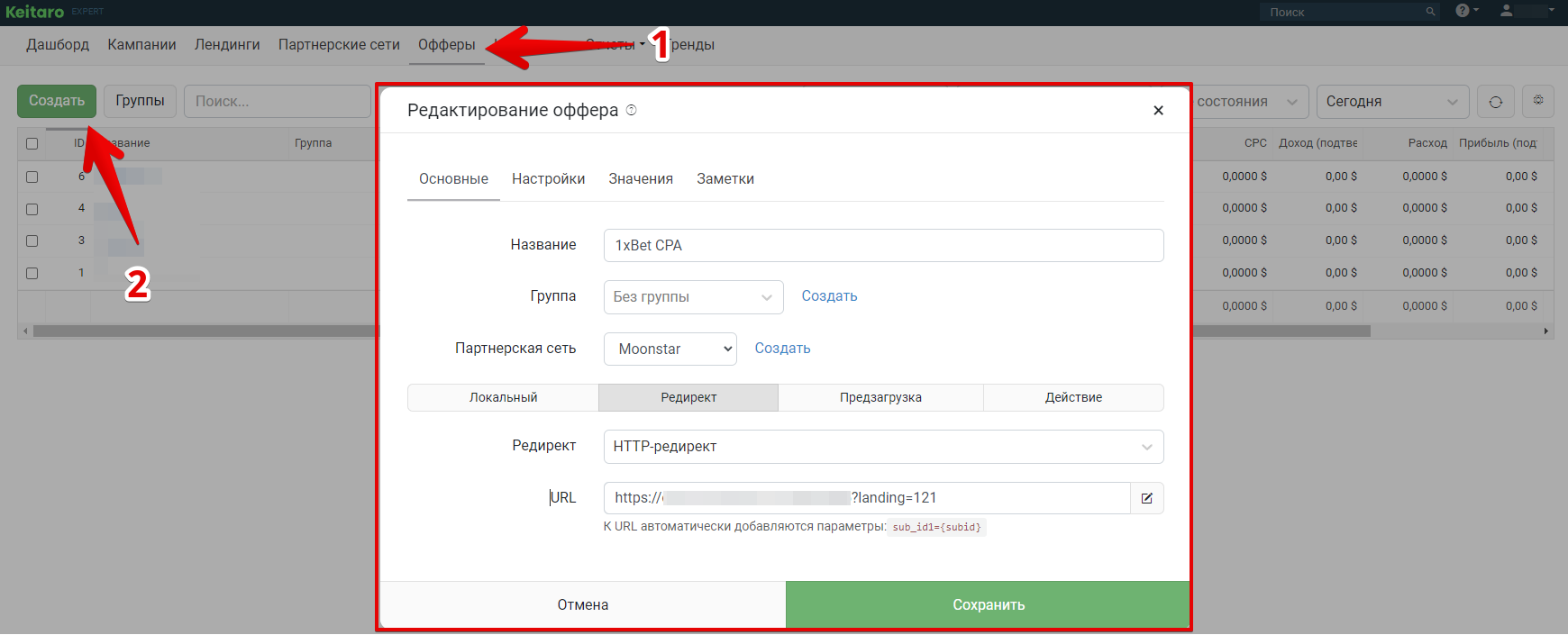Click the table scrollbar right arrow
1568x635 pixels.
[1546, 331]
